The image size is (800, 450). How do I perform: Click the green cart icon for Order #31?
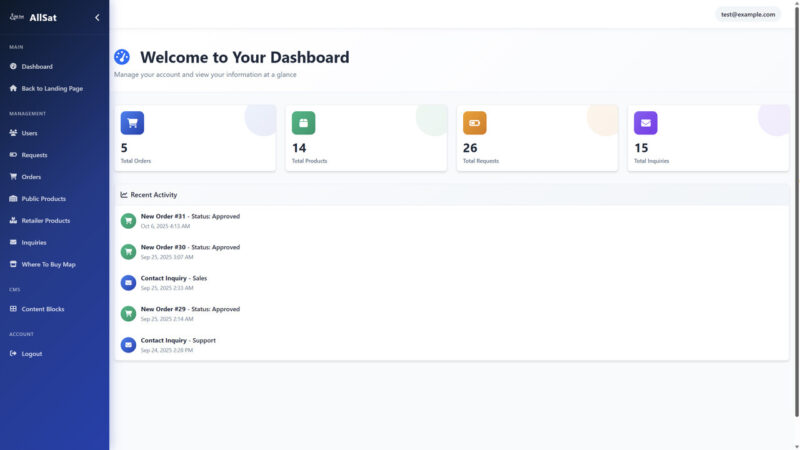(x=128, y=220)
